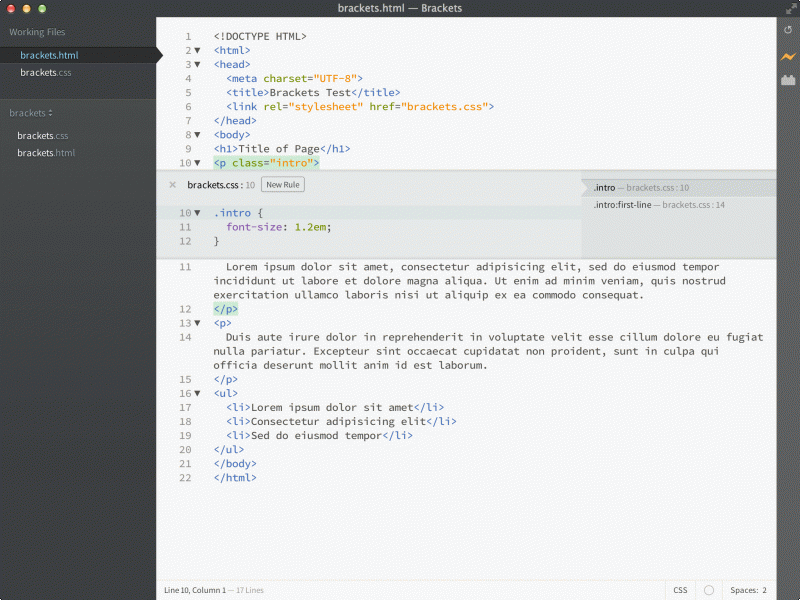Viewport: 800px width, 600px height.
Task: Click the DOCTYPE HTML line
Action: click(260, 36)
